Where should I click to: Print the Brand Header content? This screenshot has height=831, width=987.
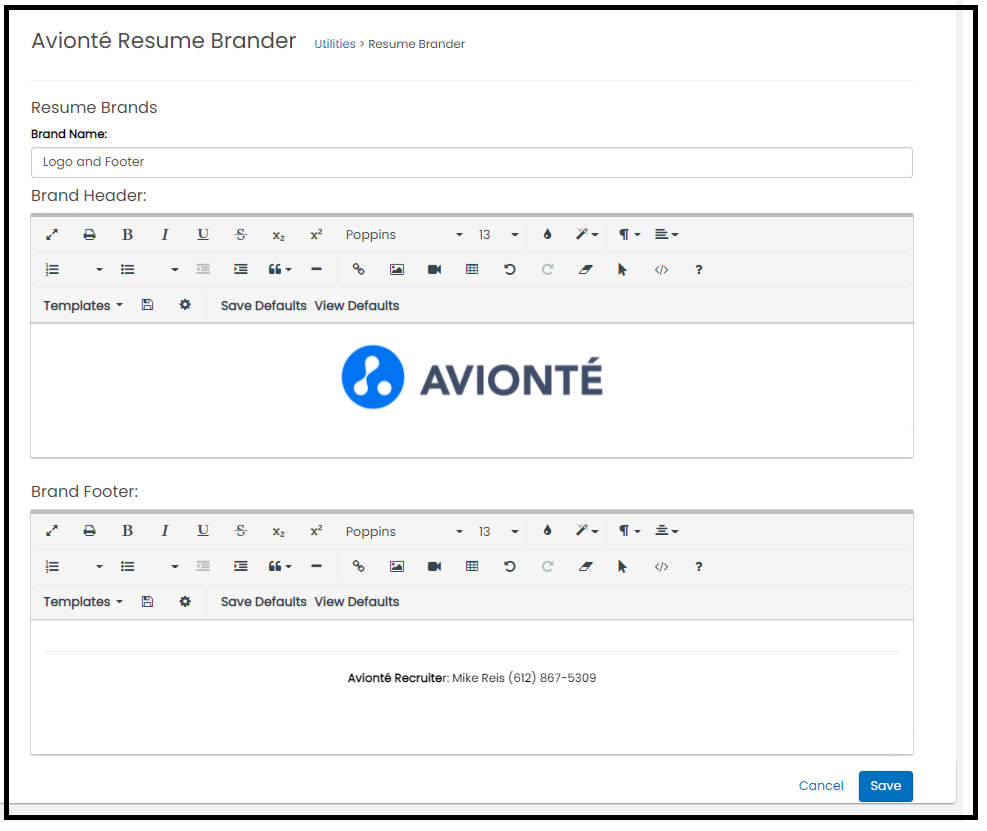pyautogui.click(x=89, y=235)
